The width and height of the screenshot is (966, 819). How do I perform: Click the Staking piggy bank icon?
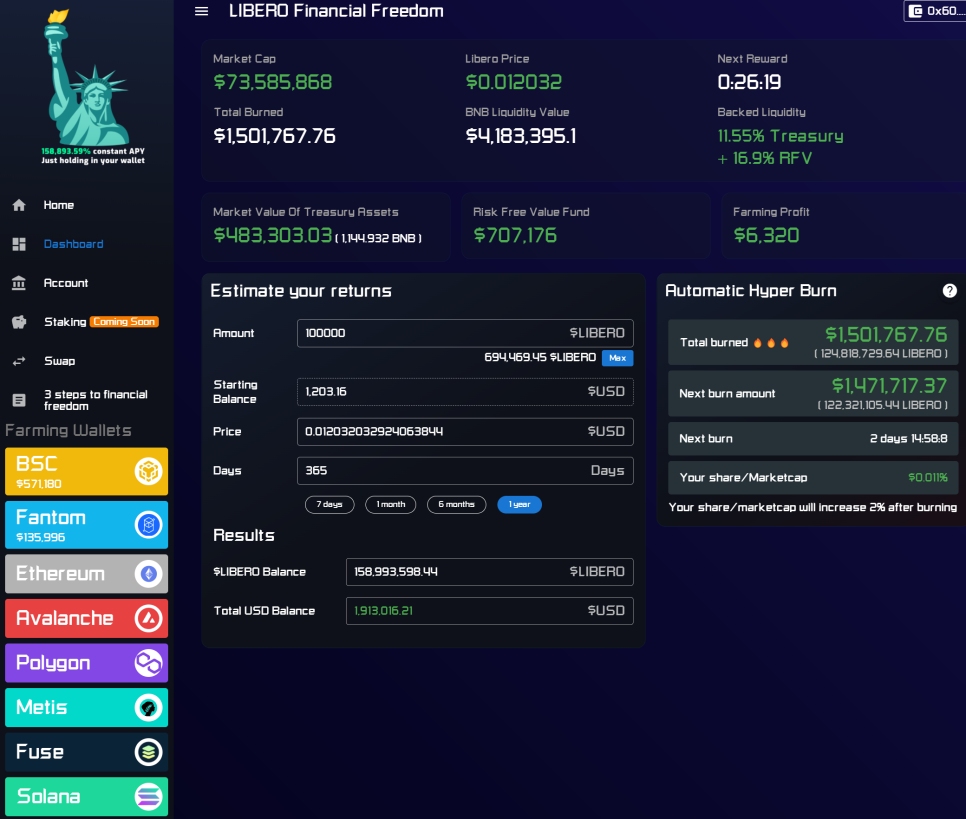coord(19,322)
